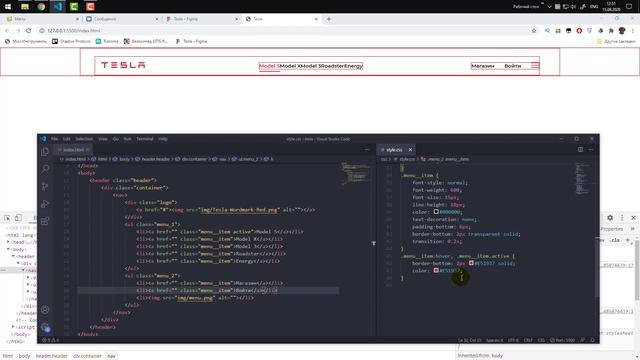Image resolution: width=640 pixels, height=360 pixels.
Task: Open Source Control view in VS Code
Action: pyautogui.click(x=45, y=187)
